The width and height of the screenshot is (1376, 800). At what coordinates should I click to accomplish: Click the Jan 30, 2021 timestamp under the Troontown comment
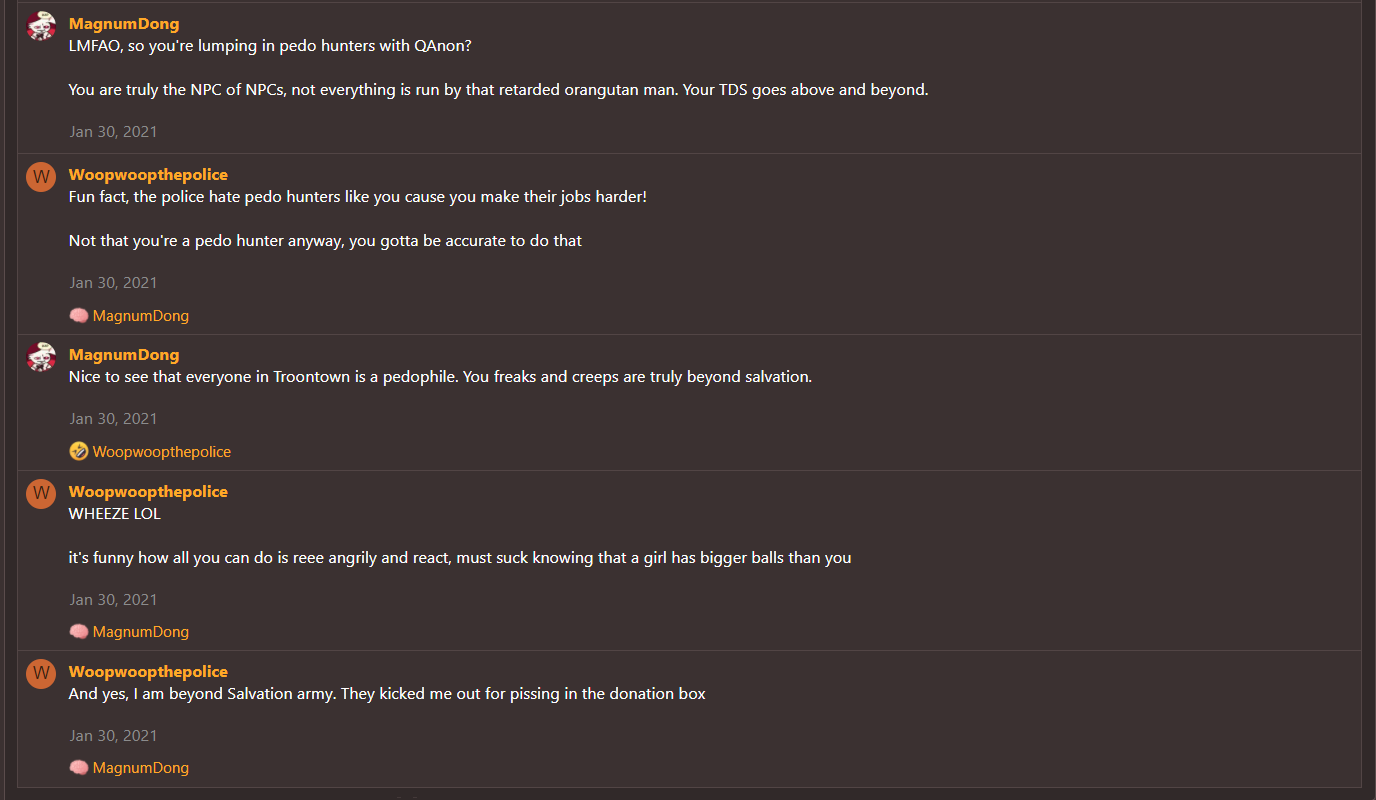[x=113, y=419]
